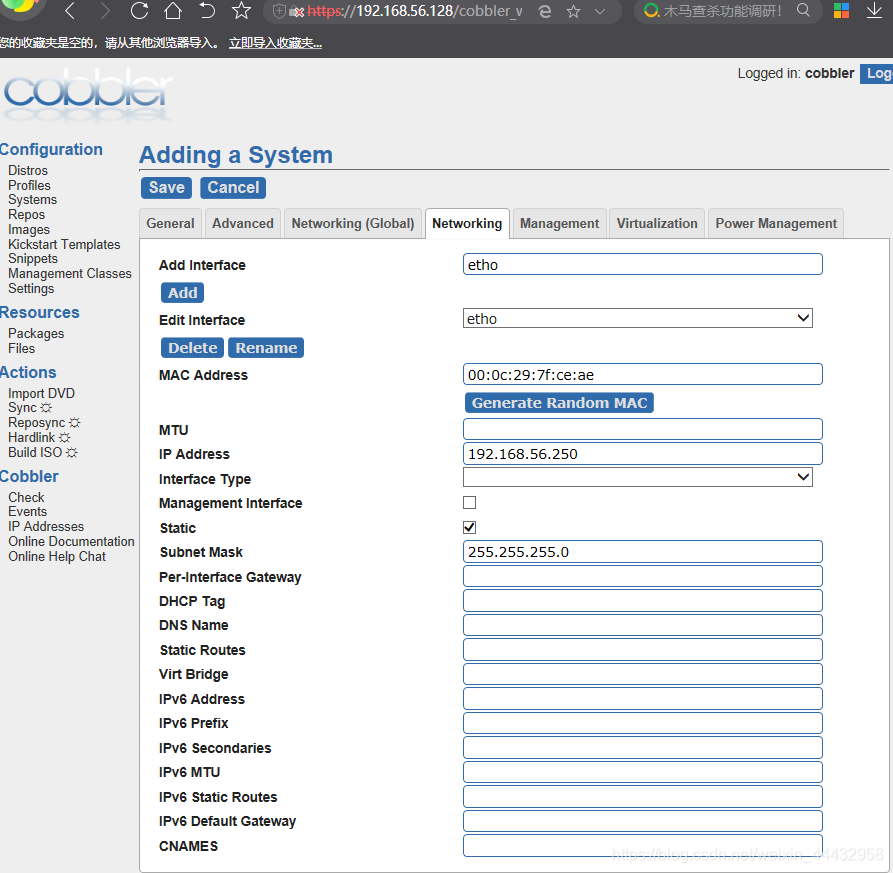Image resolution: width=893 pixels, height=873 pixels.
Task: Open the colorful apps grid icon
Action: pyautogui.click(x=841, y=10)
